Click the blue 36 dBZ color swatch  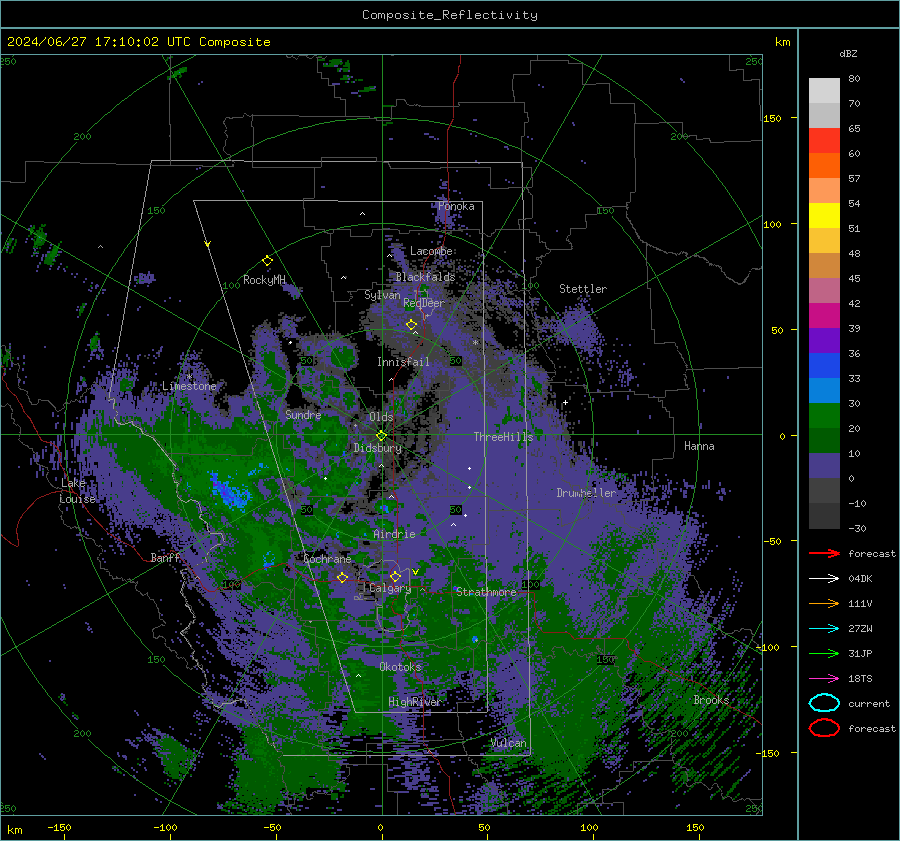(824, 366)
